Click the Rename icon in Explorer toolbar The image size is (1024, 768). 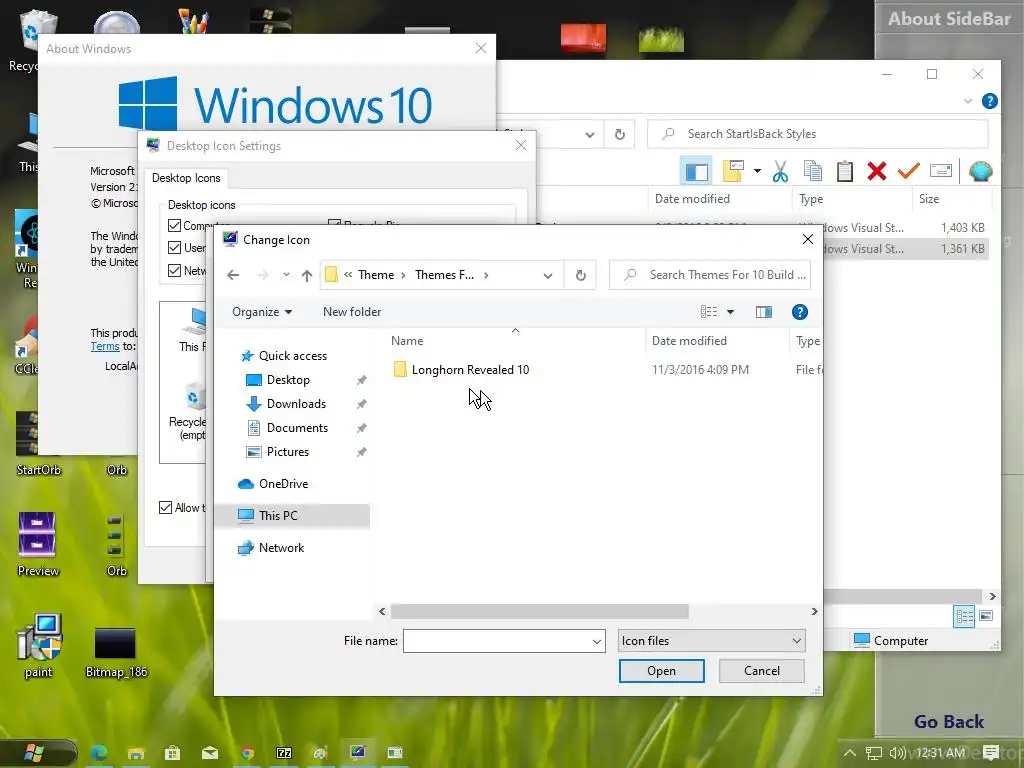(x=940, y=171)
